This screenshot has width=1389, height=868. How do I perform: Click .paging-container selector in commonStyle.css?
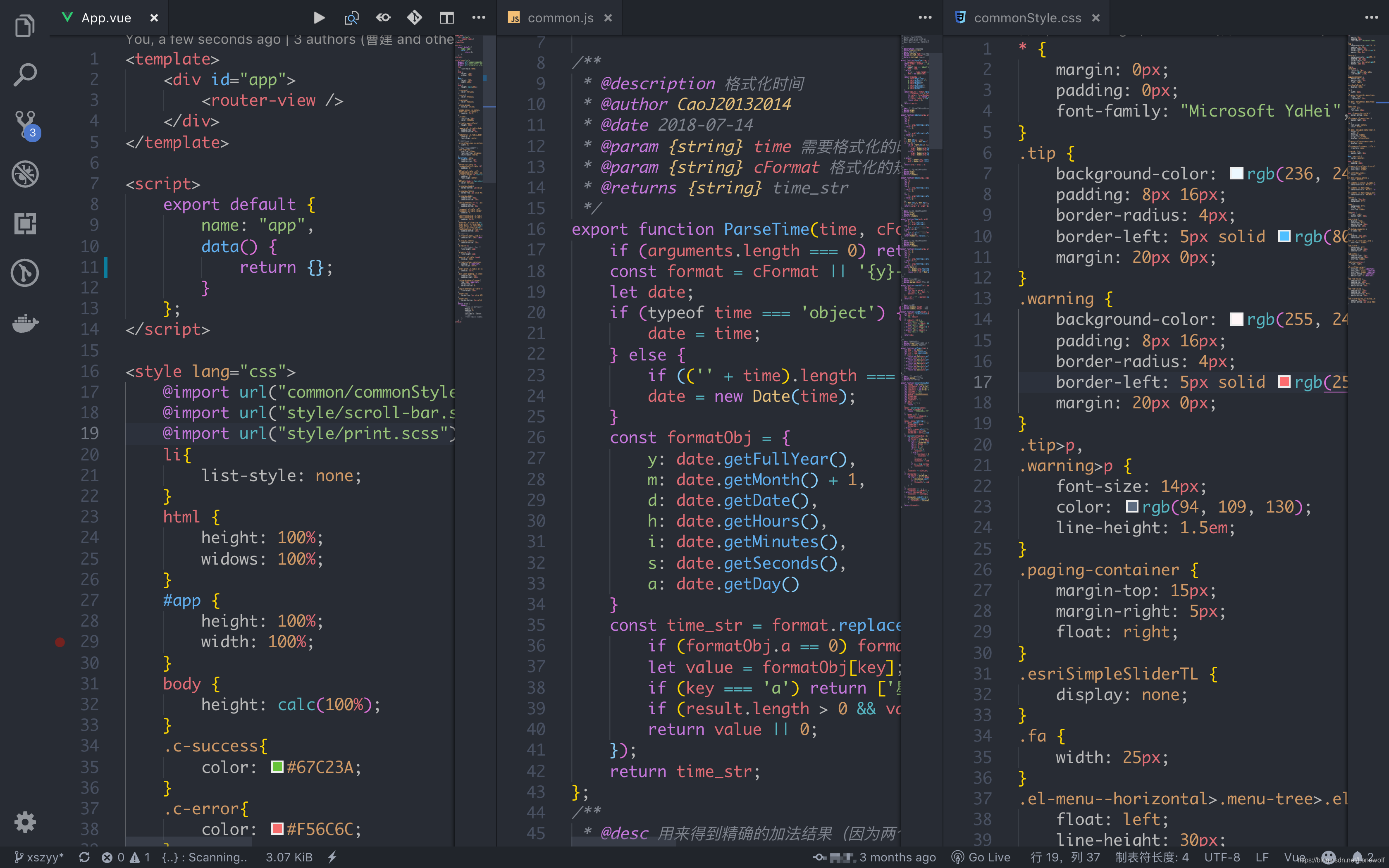[1099, 570]
